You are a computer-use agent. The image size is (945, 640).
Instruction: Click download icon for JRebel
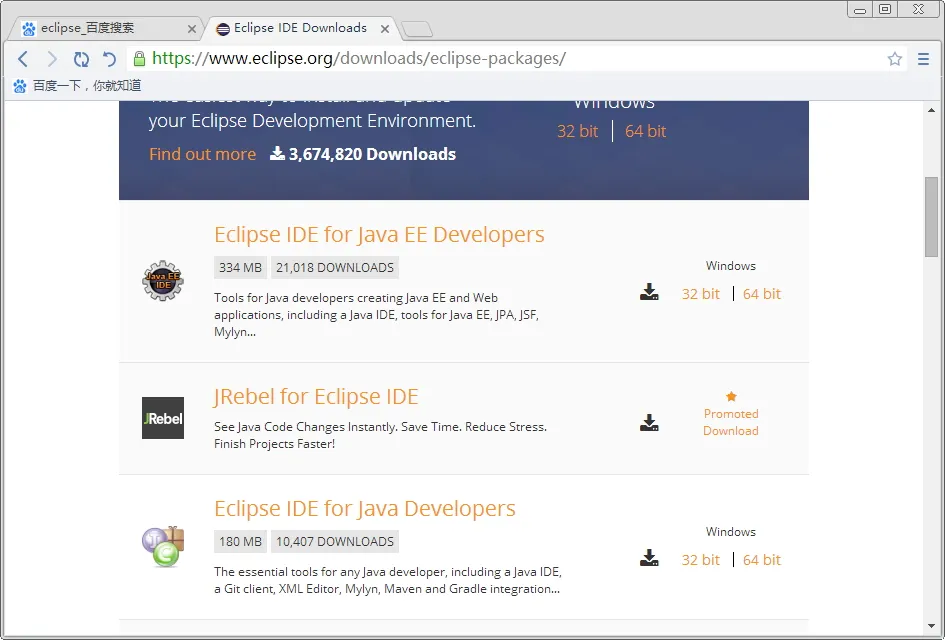[650, 422]
